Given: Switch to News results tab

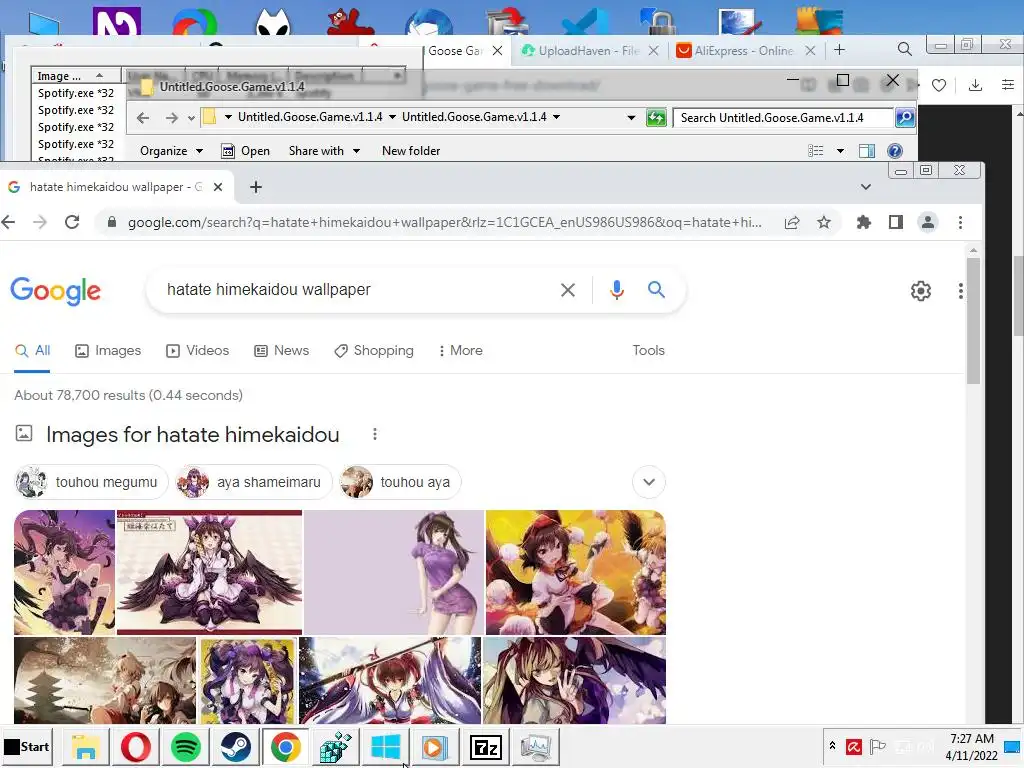Looking at the screenshot, I should 281,351.
